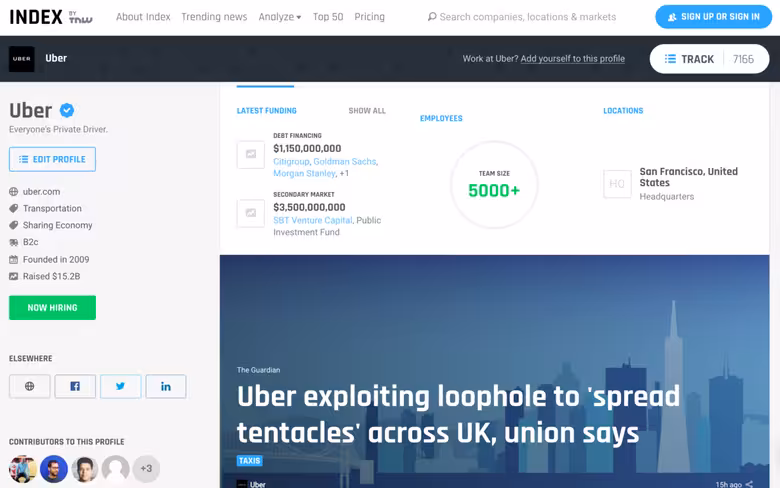
Task: Open Uber's website via globe button
Action: 29,386
